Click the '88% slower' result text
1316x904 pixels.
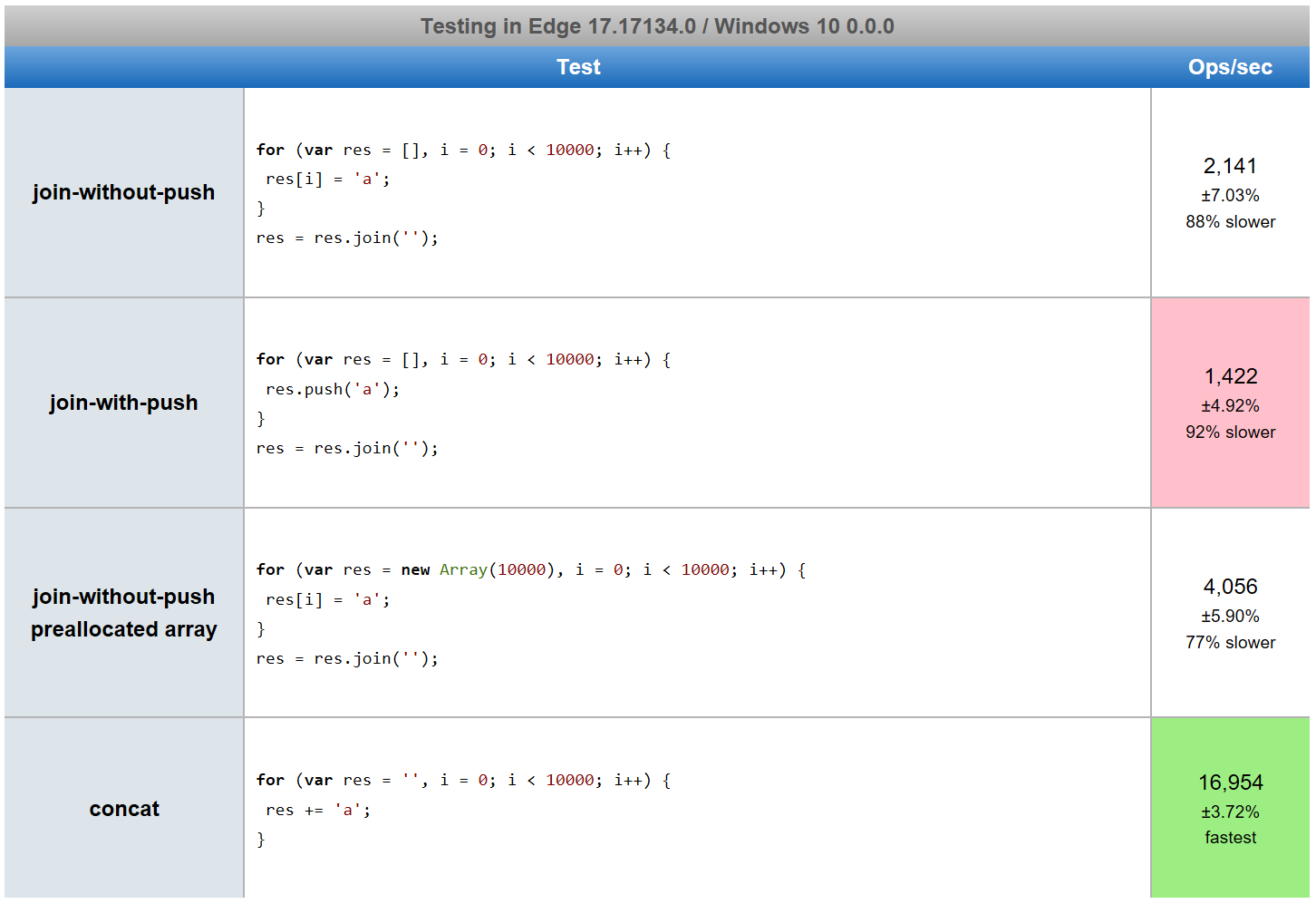pyautogui.click(x=1230, y=222)
